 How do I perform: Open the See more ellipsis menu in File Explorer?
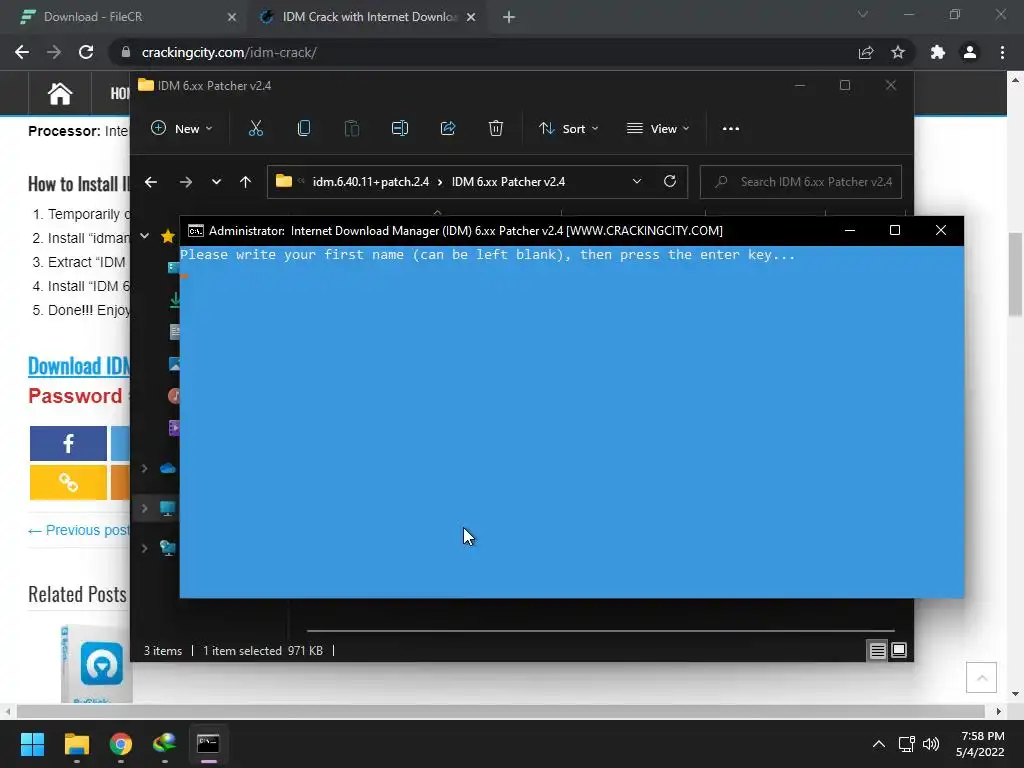point(731,129)
